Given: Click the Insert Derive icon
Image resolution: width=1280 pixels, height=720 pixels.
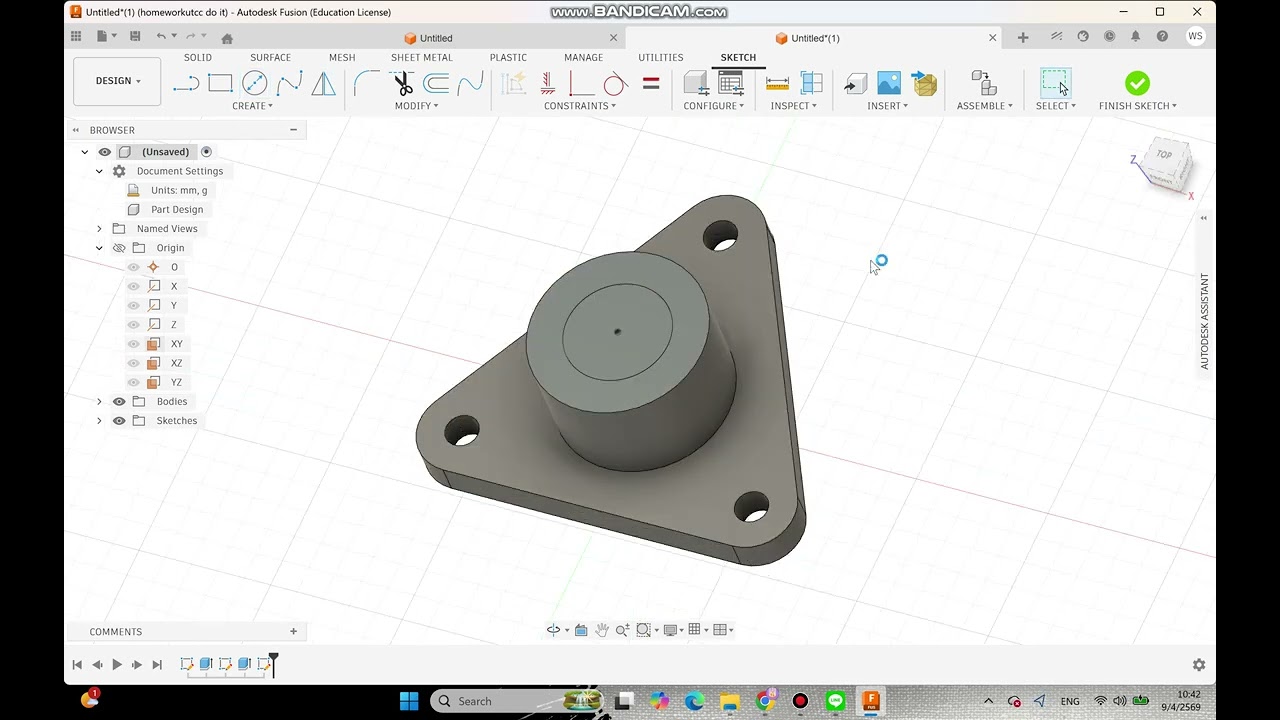Looking at the screenshot, I should pyautogui.click(x=855, y=84).
